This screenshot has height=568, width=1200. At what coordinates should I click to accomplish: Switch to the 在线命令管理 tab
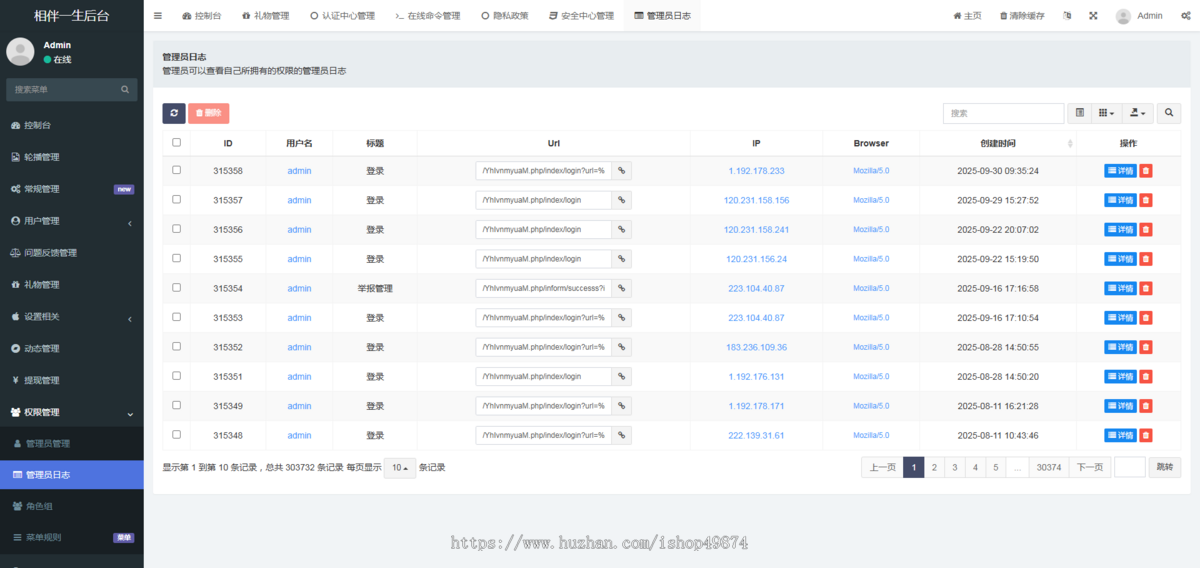[x=428, y=16]
